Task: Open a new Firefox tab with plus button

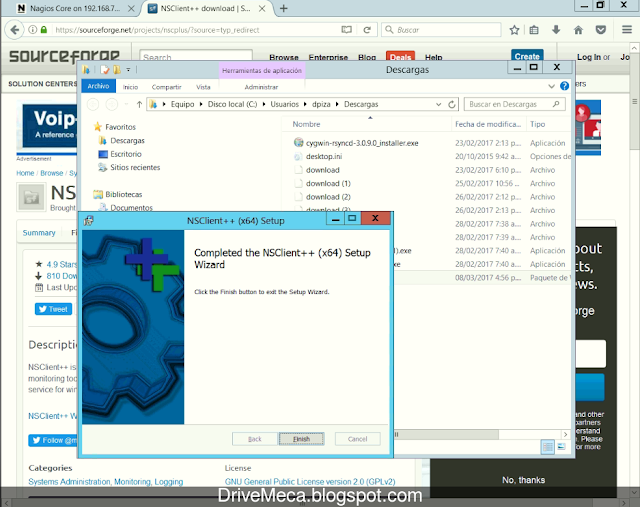Action: coord(284,8)
